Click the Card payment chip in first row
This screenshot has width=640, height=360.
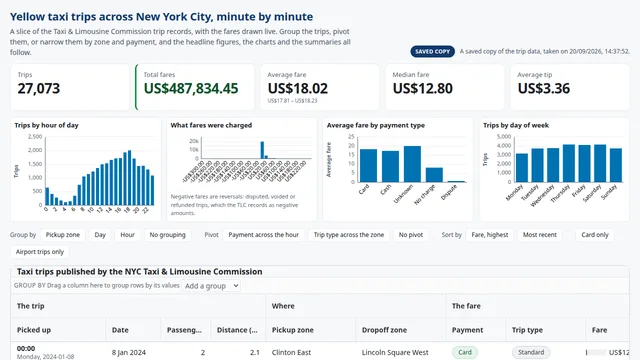pyautogui.click(x=465, y=352)
